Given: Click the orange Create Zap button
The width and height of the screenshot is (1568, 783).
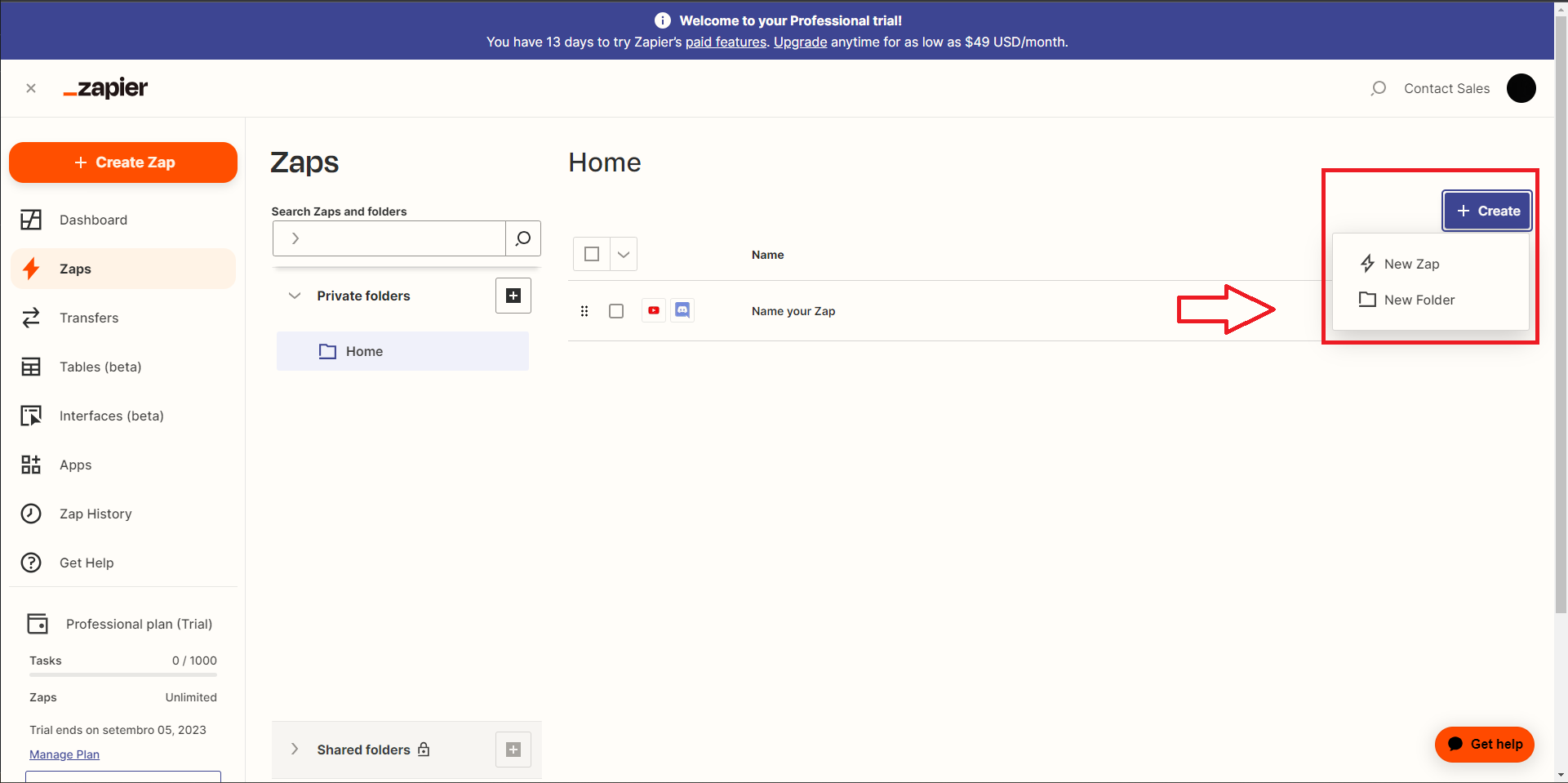Looking at the screenshot, I should pos(122,162).
